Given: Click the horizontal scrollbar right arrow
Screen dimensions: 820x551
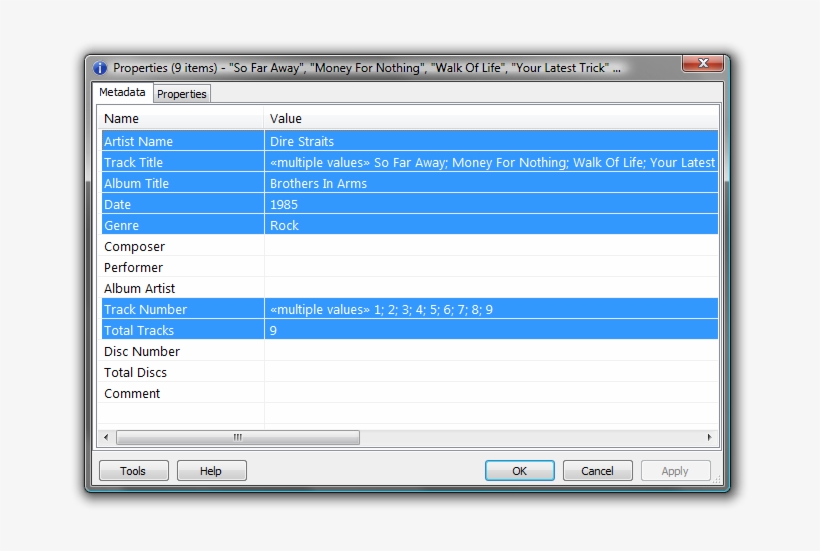Looking at the screenshot, I should pyautogui.click(x=709, y=437).
